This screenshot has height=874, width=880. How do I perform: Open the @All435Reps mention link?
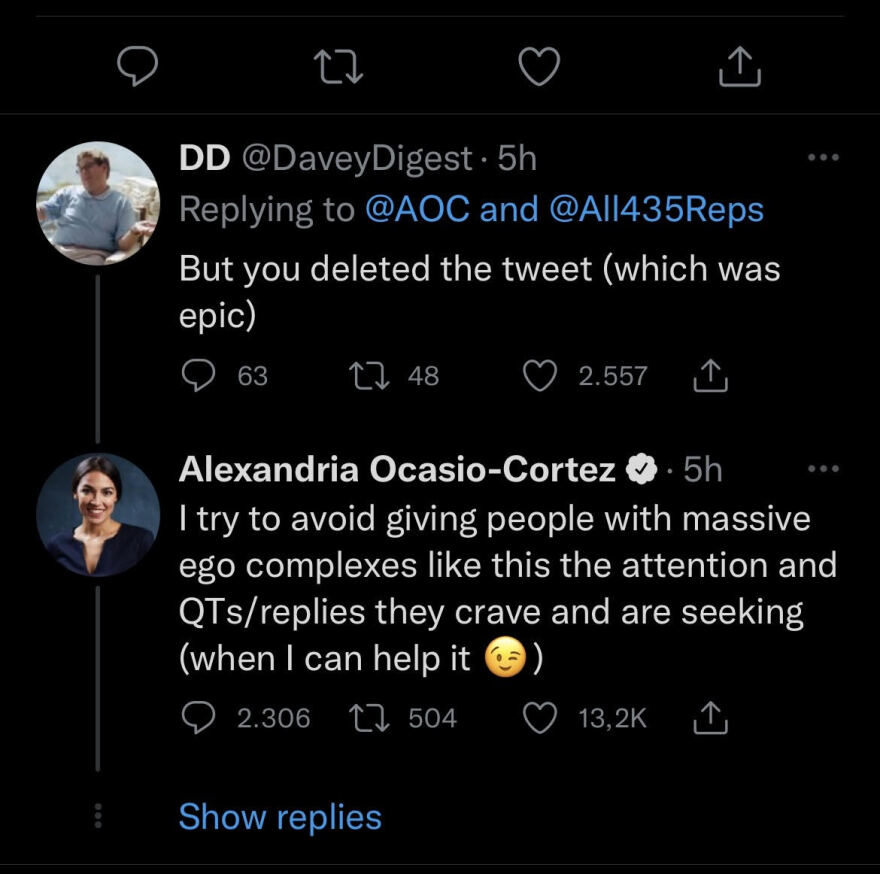[x=656, y=209]
